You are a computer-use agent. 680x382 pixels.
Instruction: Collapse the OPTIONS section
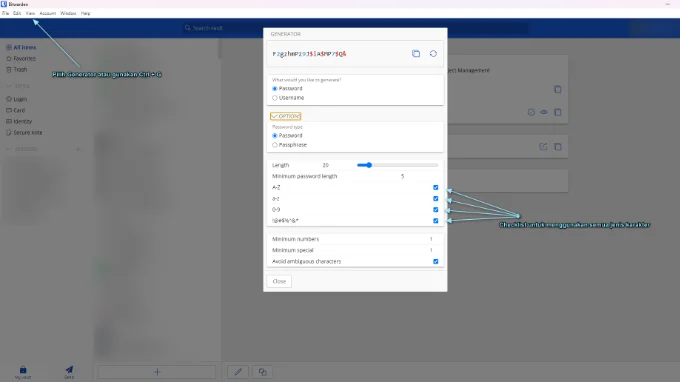(x=285, y=116)
